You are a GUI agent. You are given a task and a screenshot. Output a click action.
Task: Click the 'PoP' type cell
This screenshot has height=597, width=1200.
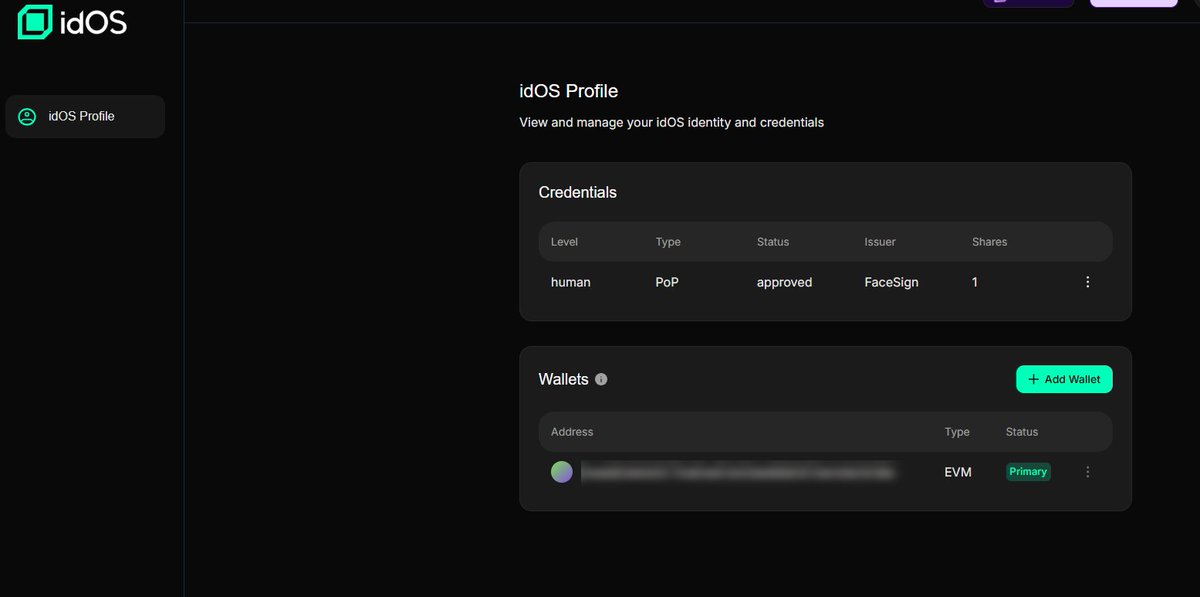pyautogui.click(x=667, y=282)
